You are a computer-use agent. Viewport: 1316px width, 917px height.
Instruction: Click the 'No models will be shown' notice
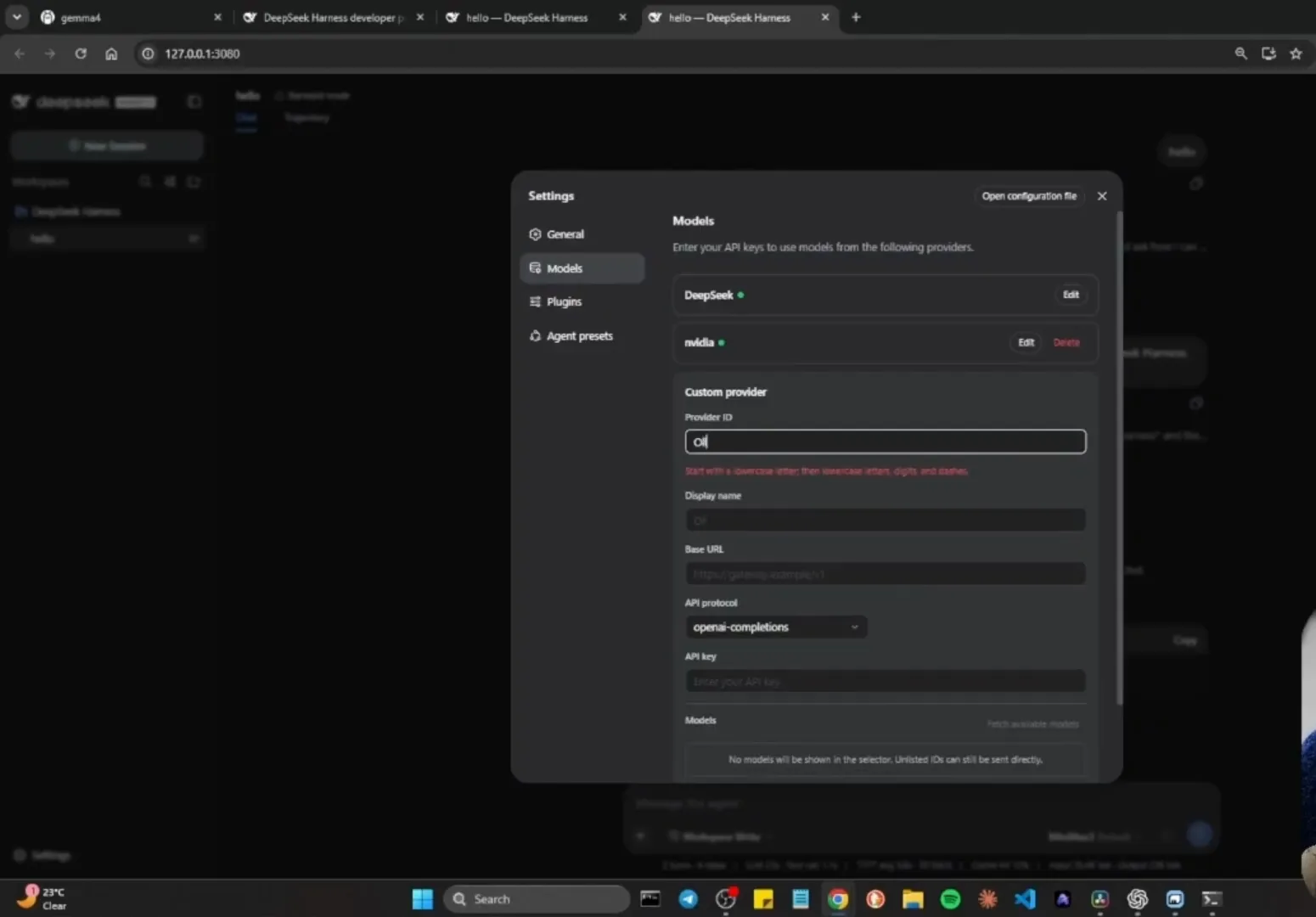(885, 760)
